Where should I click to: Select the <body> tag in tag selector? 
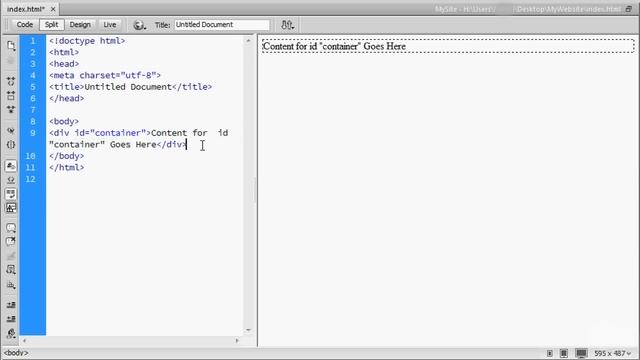(x=16, y=353)
